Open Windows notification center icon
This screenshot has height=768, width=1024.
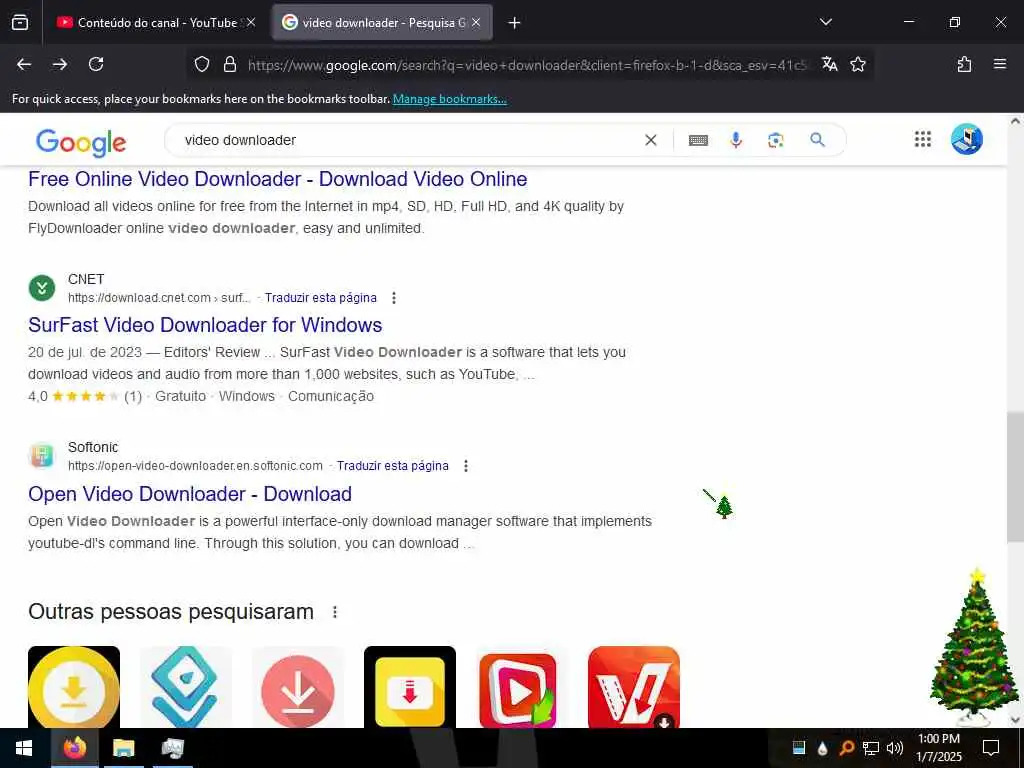click(x=991, y=748)
